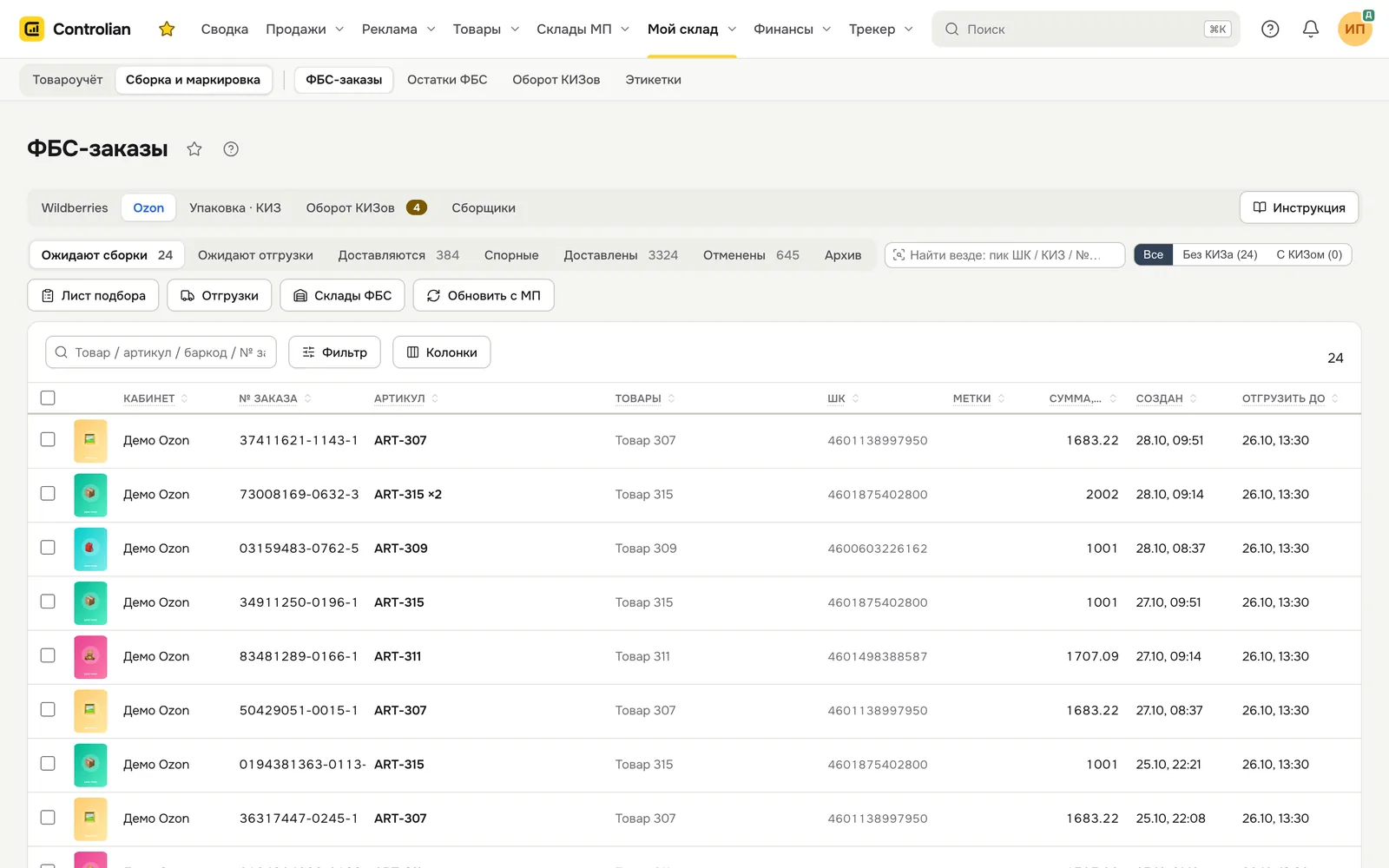The image size is (1389, 868).
Task: Sort by ШК column arrows
Action: point(855,398)
